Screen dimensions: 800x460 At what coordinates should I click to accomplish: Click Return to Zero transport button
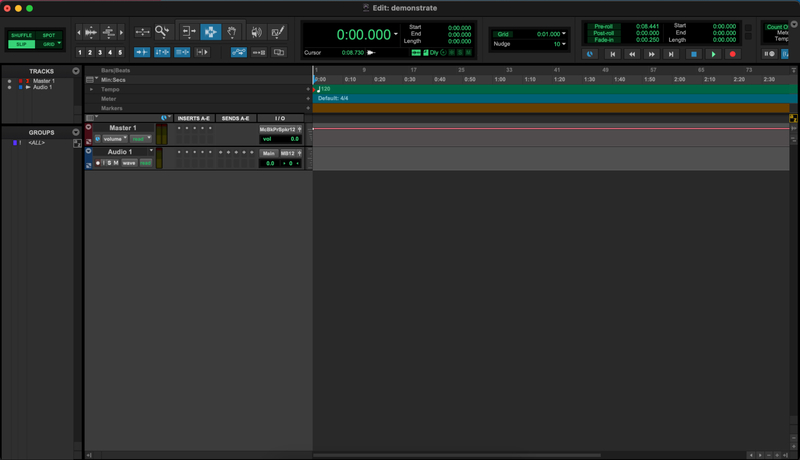tap(613, 54)
